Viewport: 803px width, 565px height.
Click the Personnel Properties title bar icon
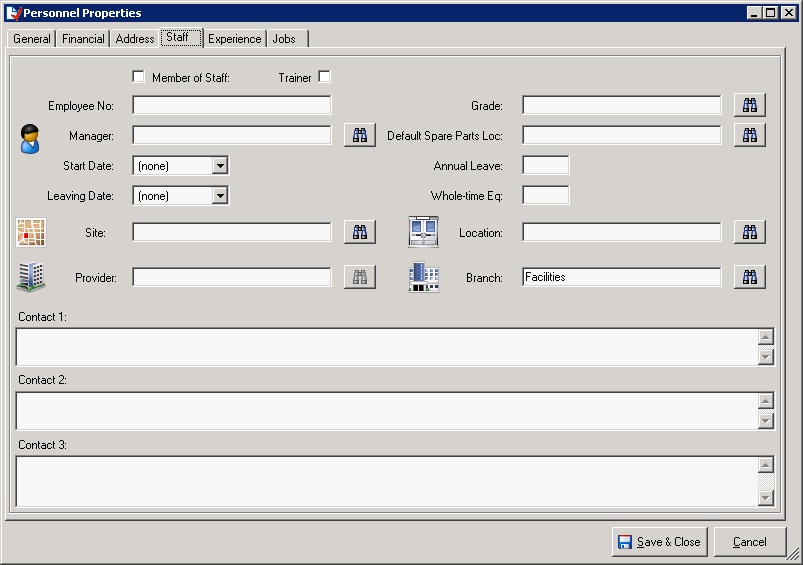pos(14,13)
